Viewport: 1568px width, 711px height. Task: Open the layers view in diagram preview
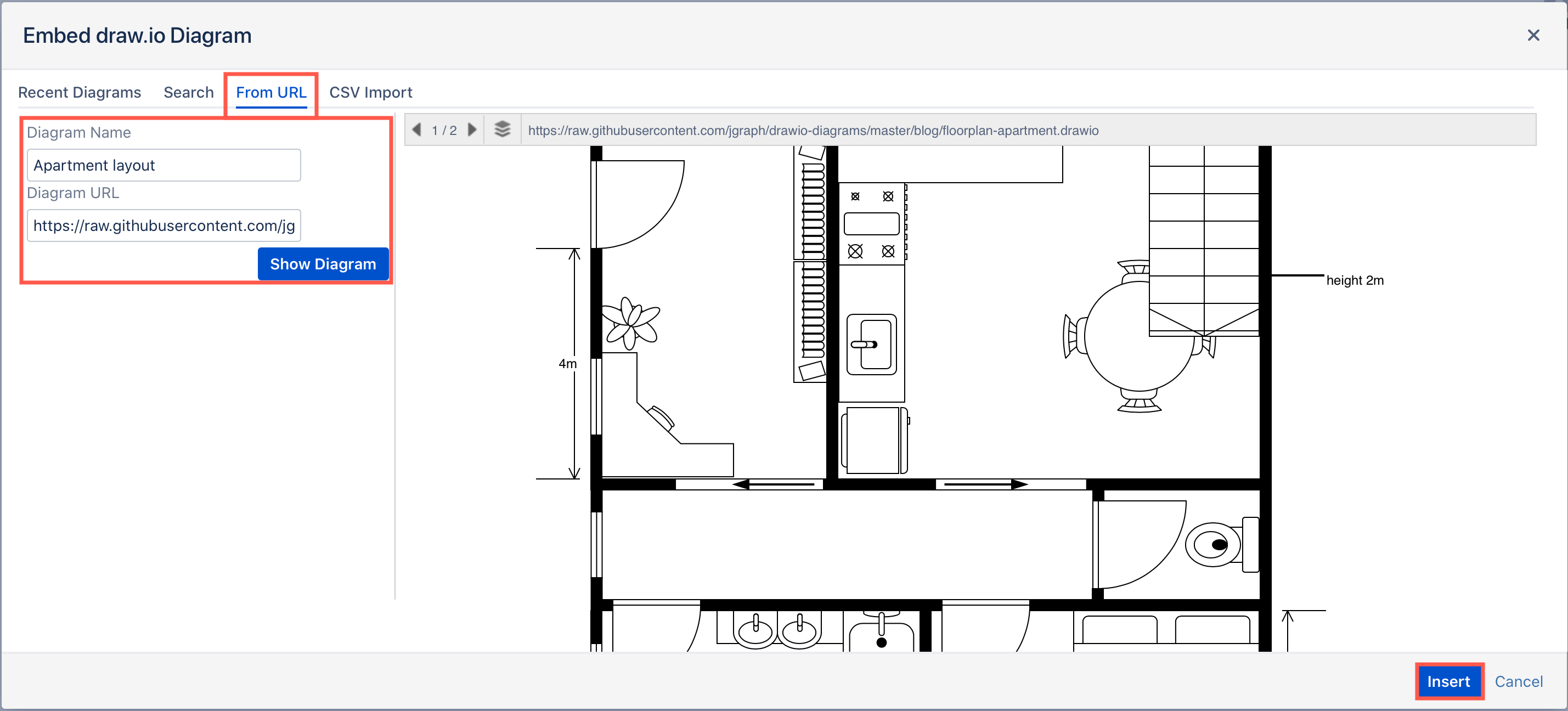(x=502, y=129)
